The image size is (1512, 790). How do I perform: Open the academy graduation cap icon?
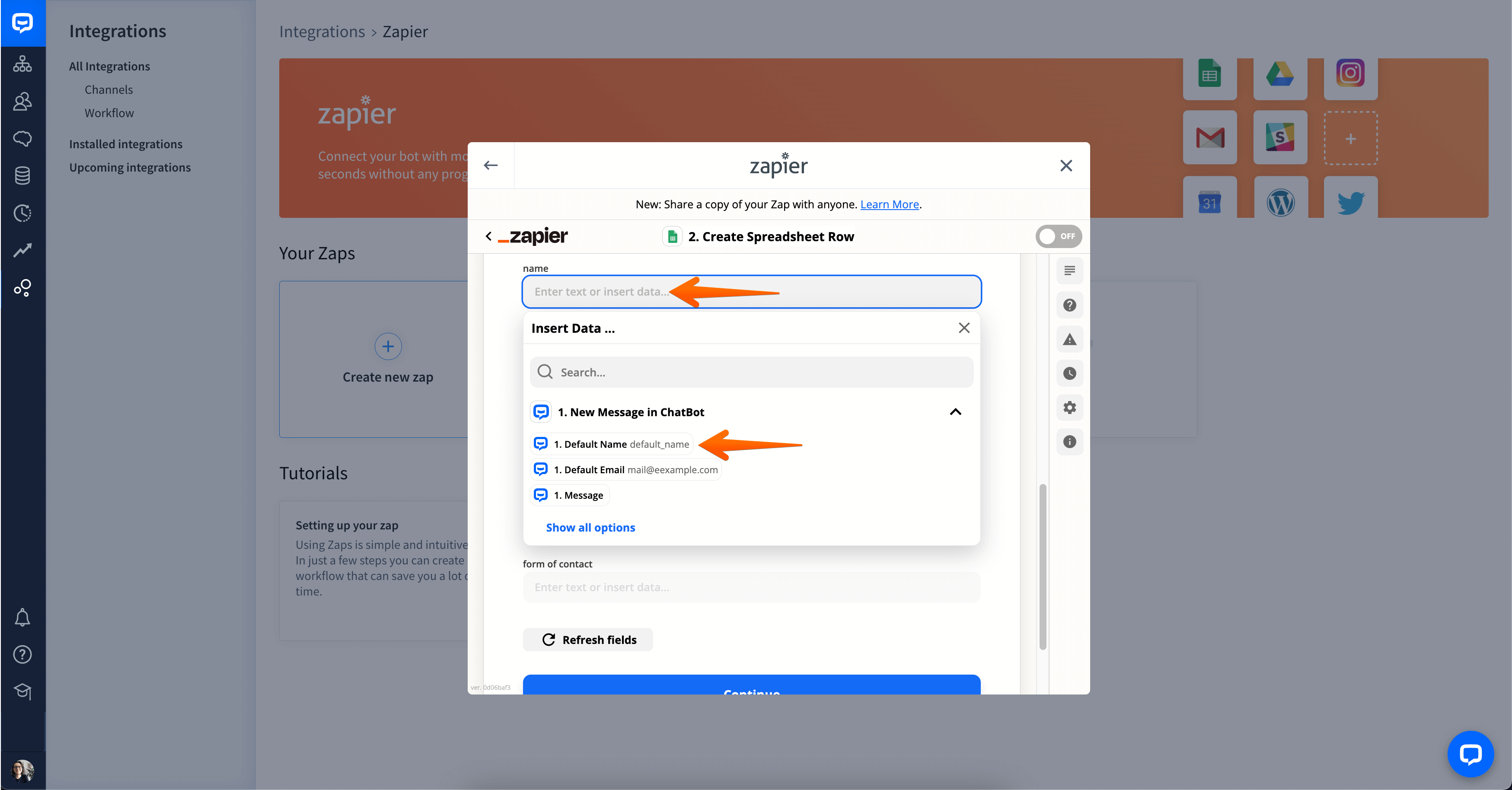(x=22, y=691)
